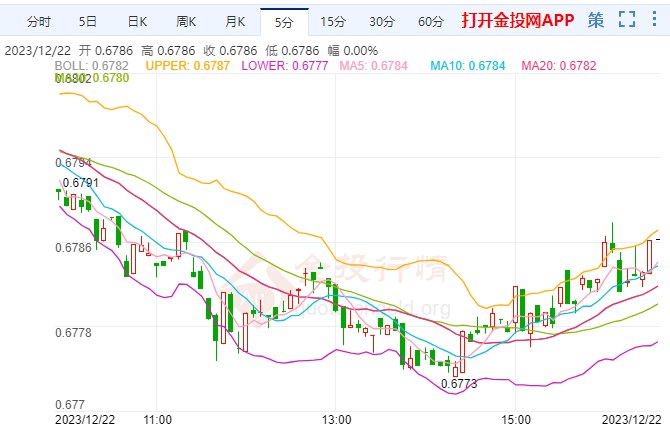The image size is (670, 425).
Task: Click the 开 0.6786 open price text
Action: [106, 51]
